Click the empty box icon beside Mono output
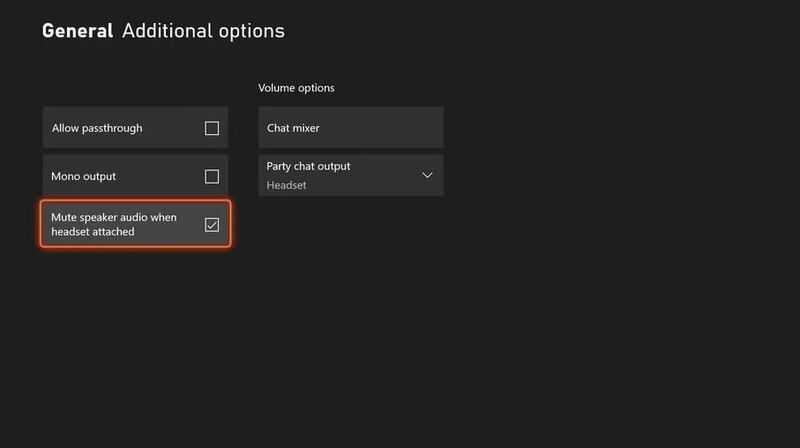This screenshot has height=448, width=800. pyautogui.click(x=211, y=177)
